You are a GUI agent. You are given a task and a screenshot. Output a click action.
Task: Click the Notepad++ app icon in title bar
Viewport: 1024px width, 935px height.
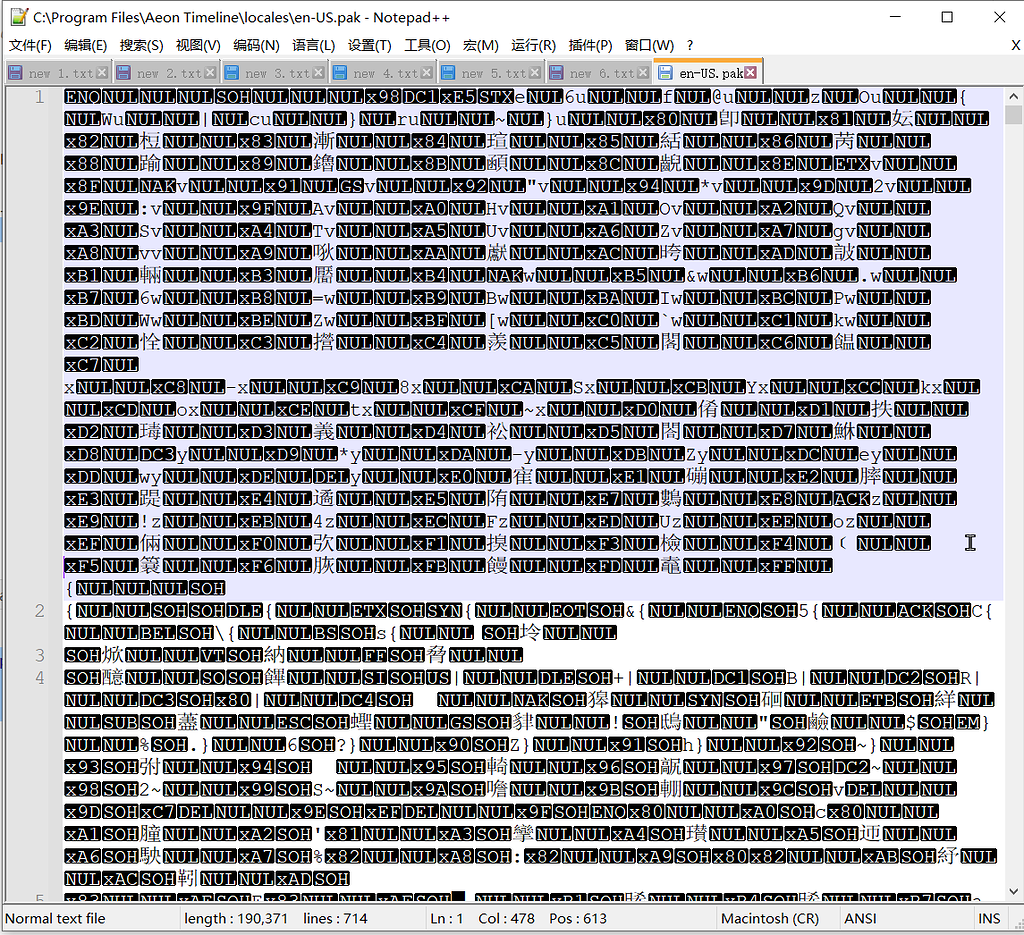pos(16,17)
